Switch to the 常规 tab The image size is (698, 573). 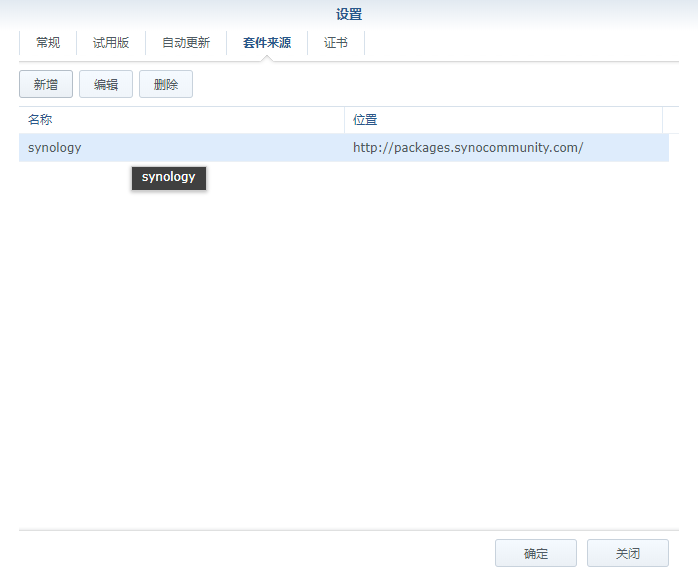(x=48, y=43)
